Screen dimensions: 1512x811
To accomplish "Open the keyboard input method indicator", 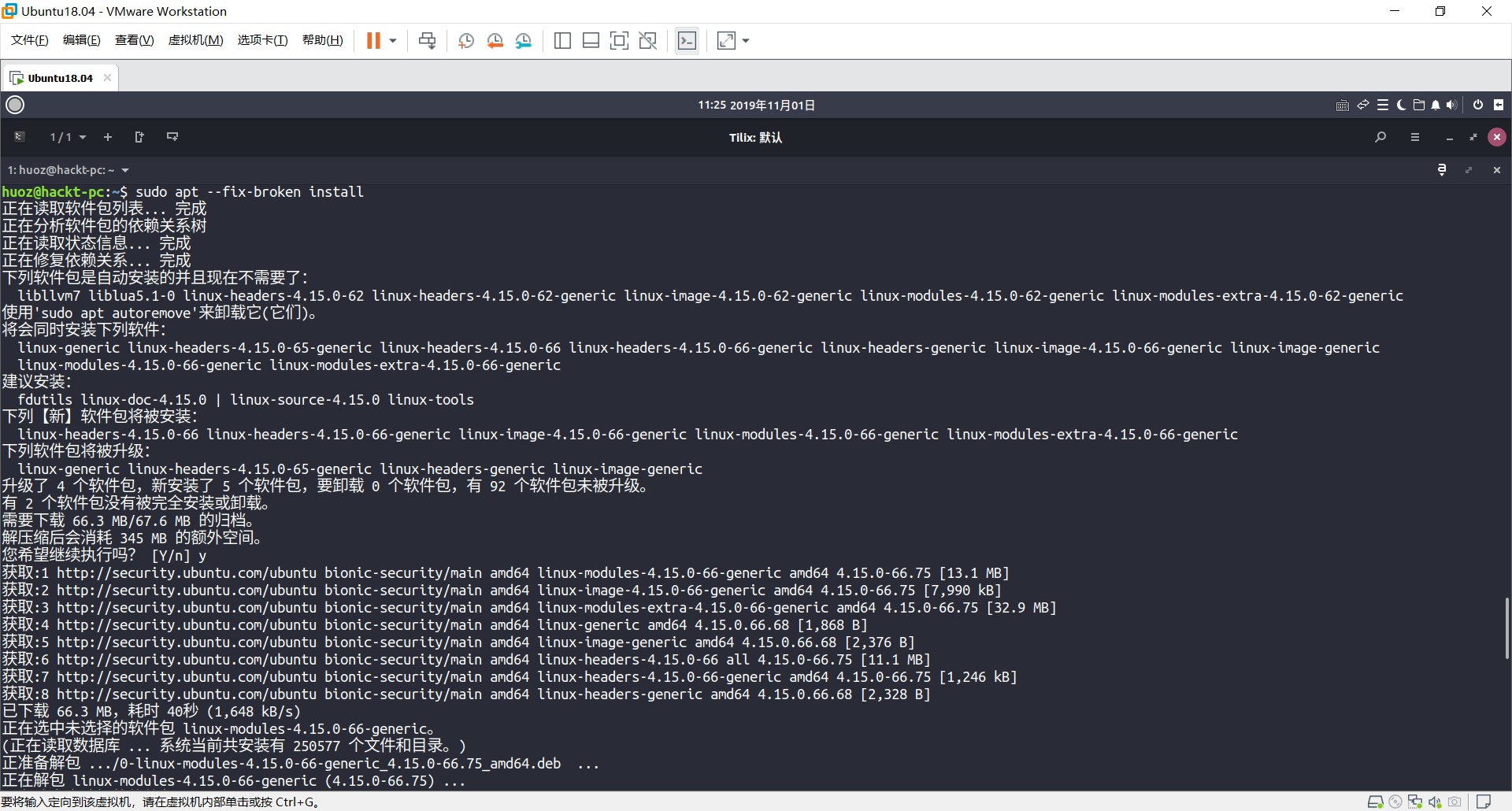I will click(1343, 106).
